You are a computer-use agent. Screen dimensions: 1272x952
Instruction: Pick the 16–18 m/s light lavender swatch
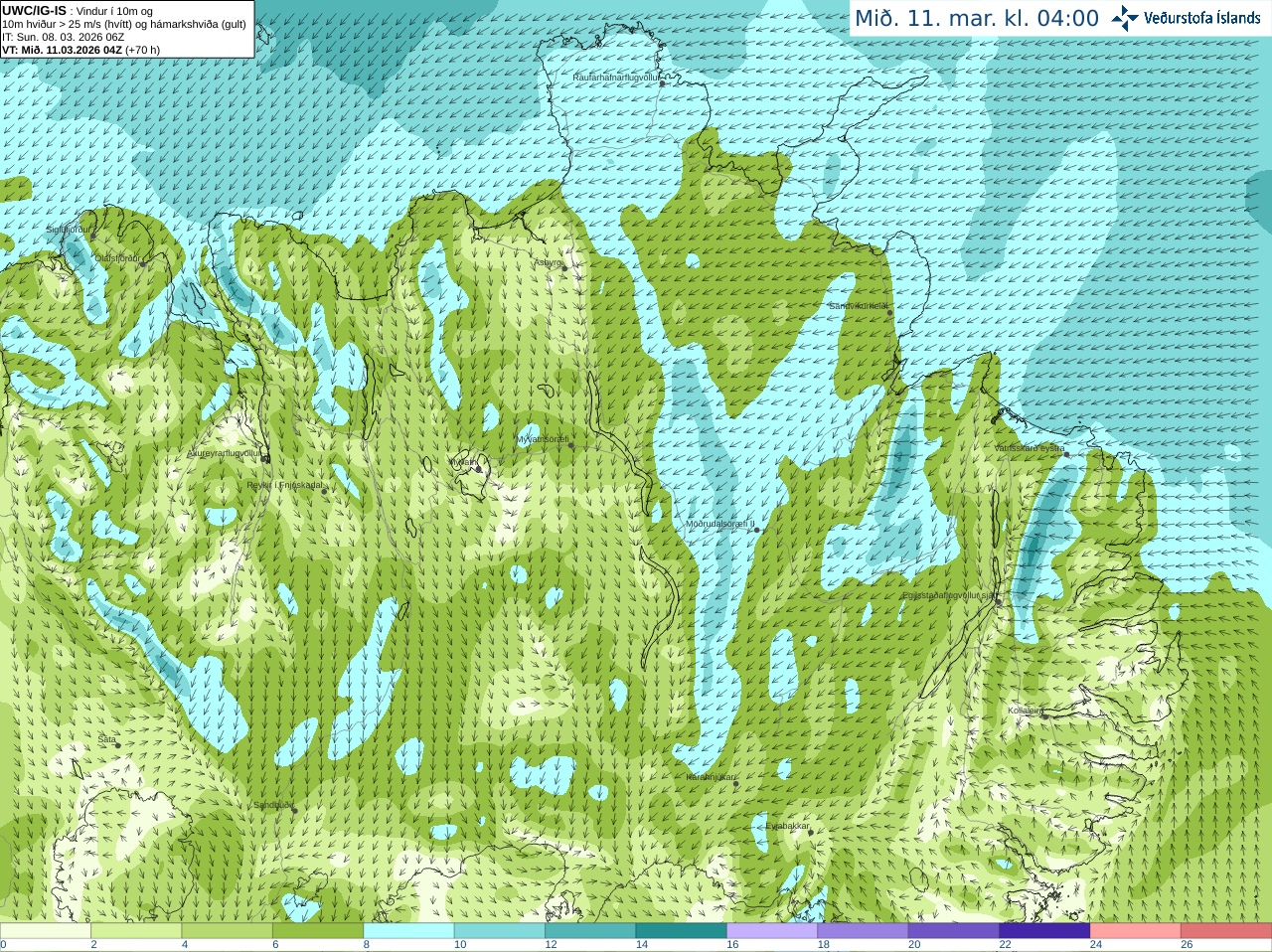[772, 930]
